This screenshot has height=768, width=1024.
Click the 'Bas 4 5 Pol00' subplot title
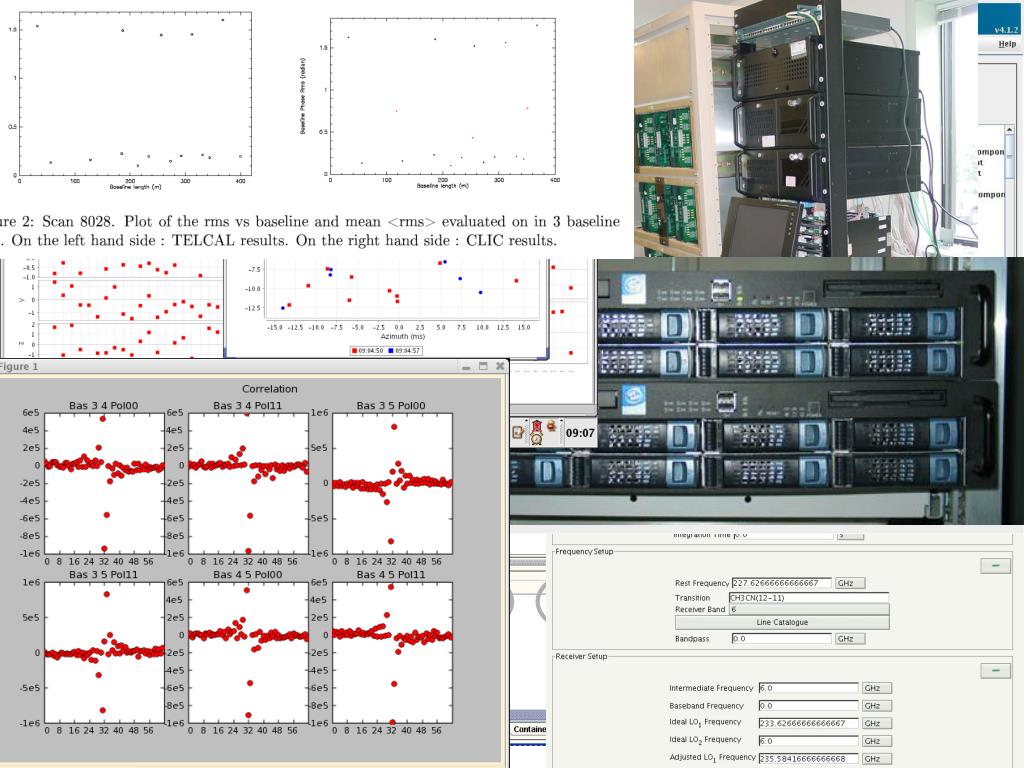(248, 575)
